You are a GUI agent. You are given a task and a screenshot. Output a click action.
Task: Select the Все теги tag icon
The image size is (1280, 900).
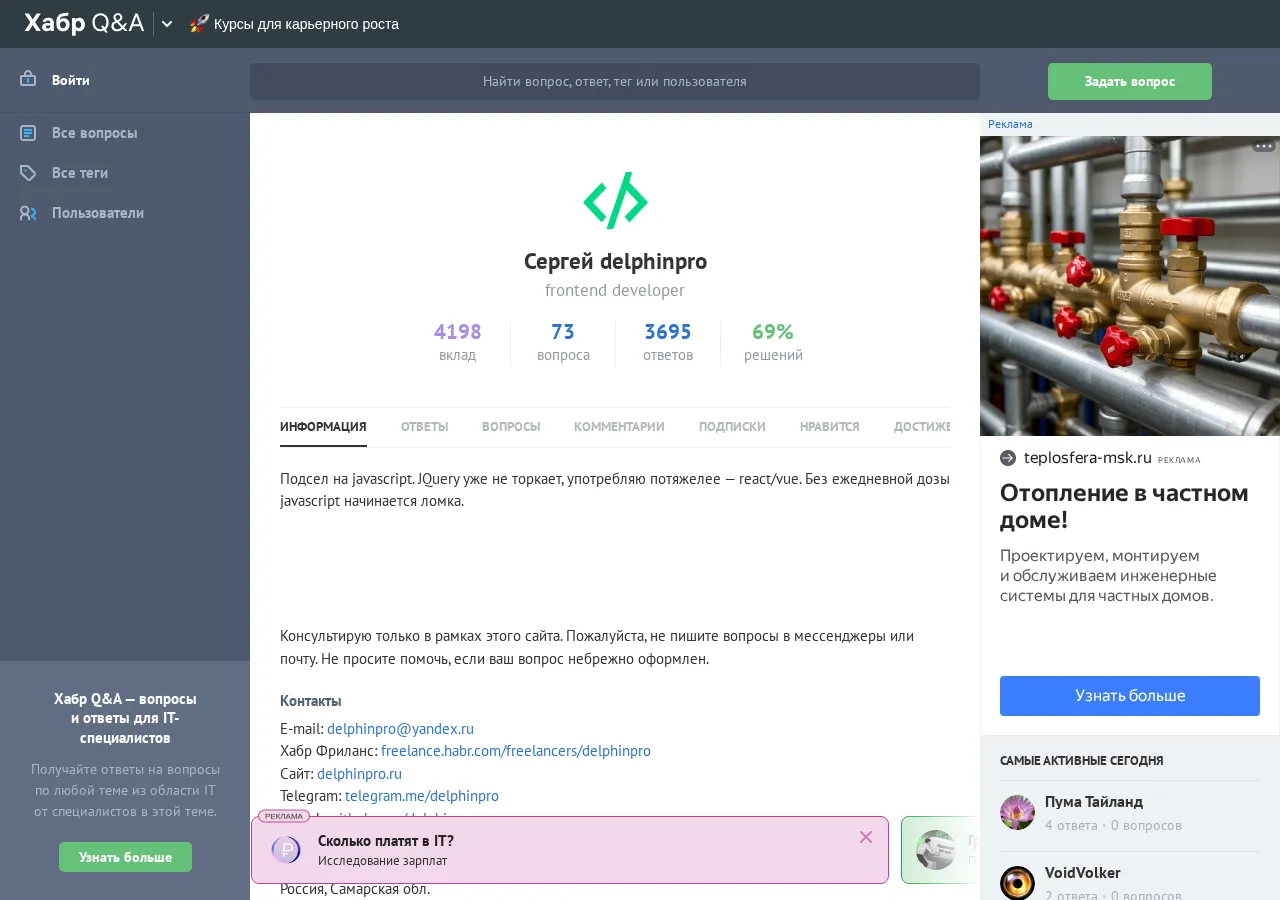[28, 172]
